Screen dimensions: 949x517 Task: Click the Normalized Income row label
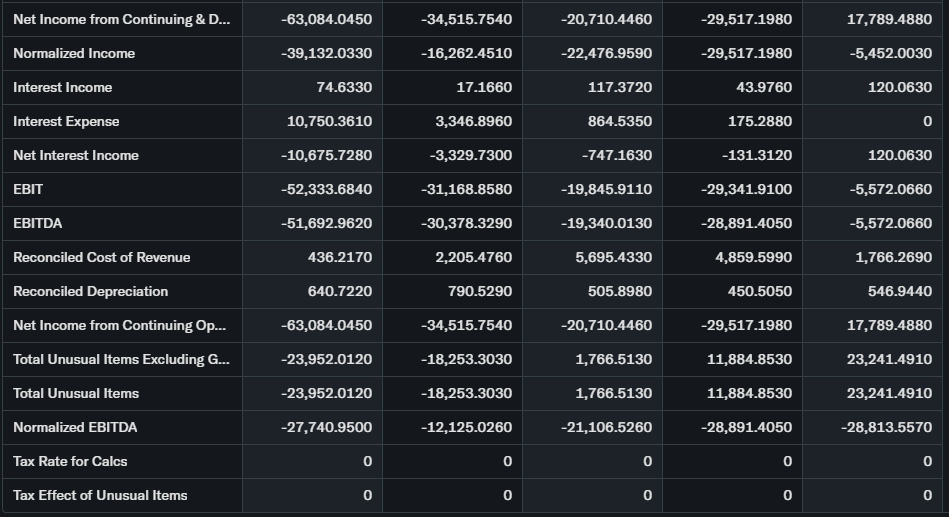point(74,53)
